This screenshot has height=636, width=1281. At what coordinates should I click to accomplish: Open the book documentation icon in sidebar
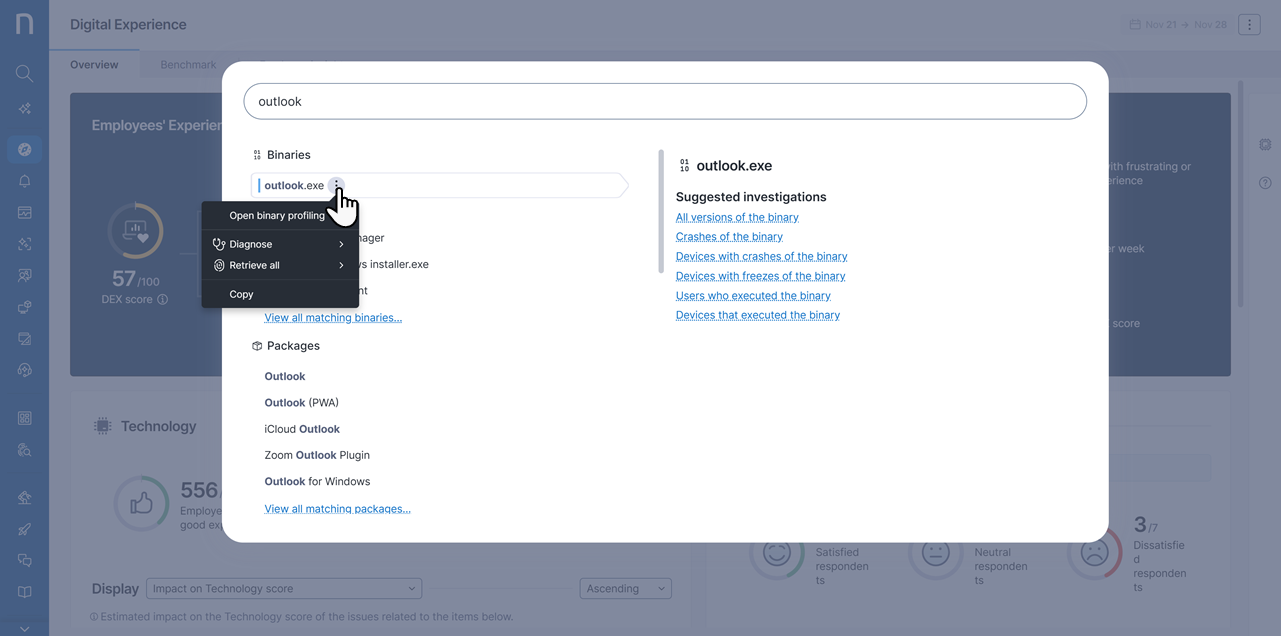point(24,592)
